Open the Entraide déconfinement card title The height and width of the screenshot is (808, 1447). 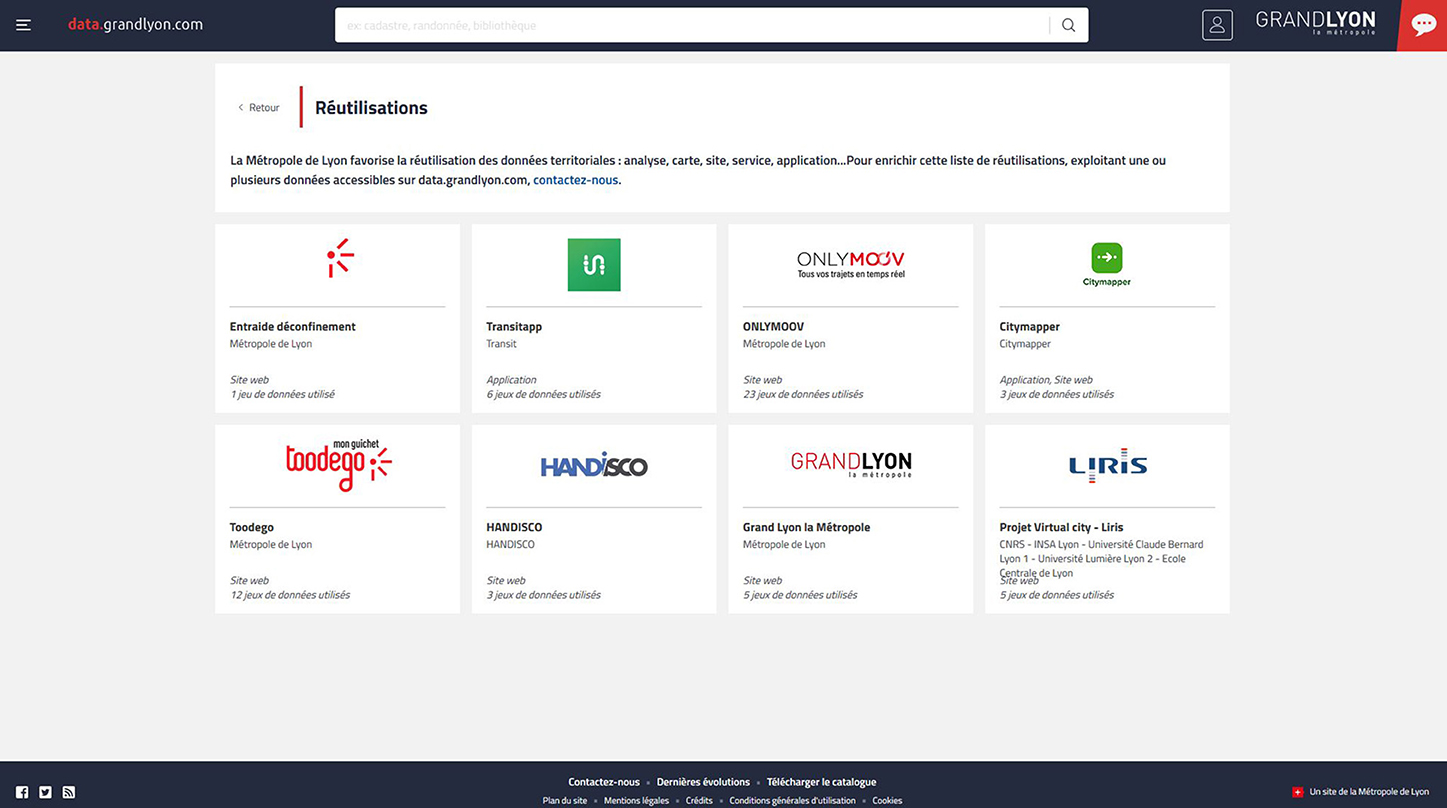292,326
